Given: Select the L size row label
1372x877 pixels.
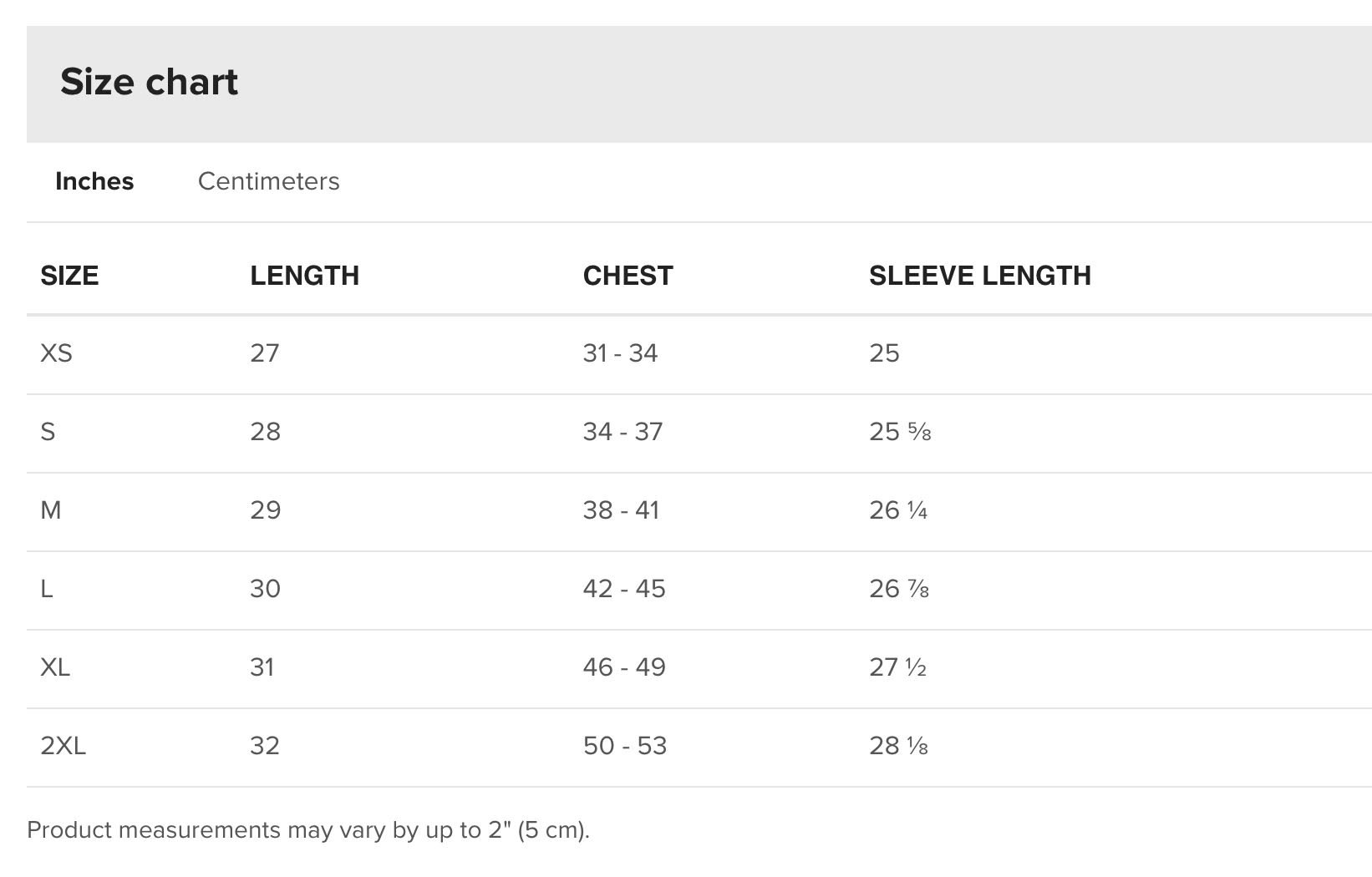Looking at the screenshot, I should click(46, 589).
